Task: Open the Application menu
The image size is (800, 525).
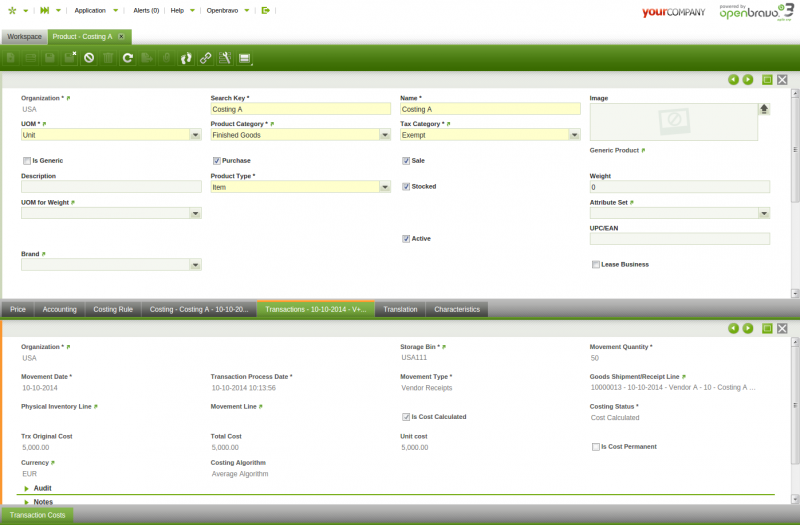Action: click(x=95, y=10)
